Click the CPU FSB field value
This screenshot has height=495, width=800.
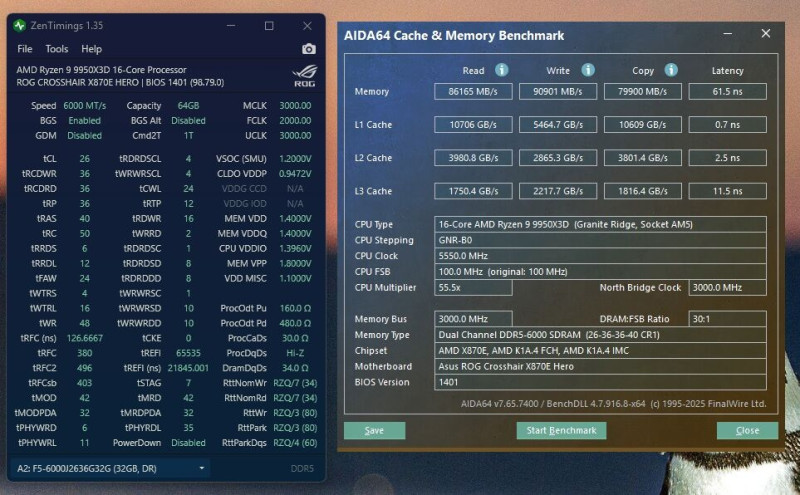(601, 272)
